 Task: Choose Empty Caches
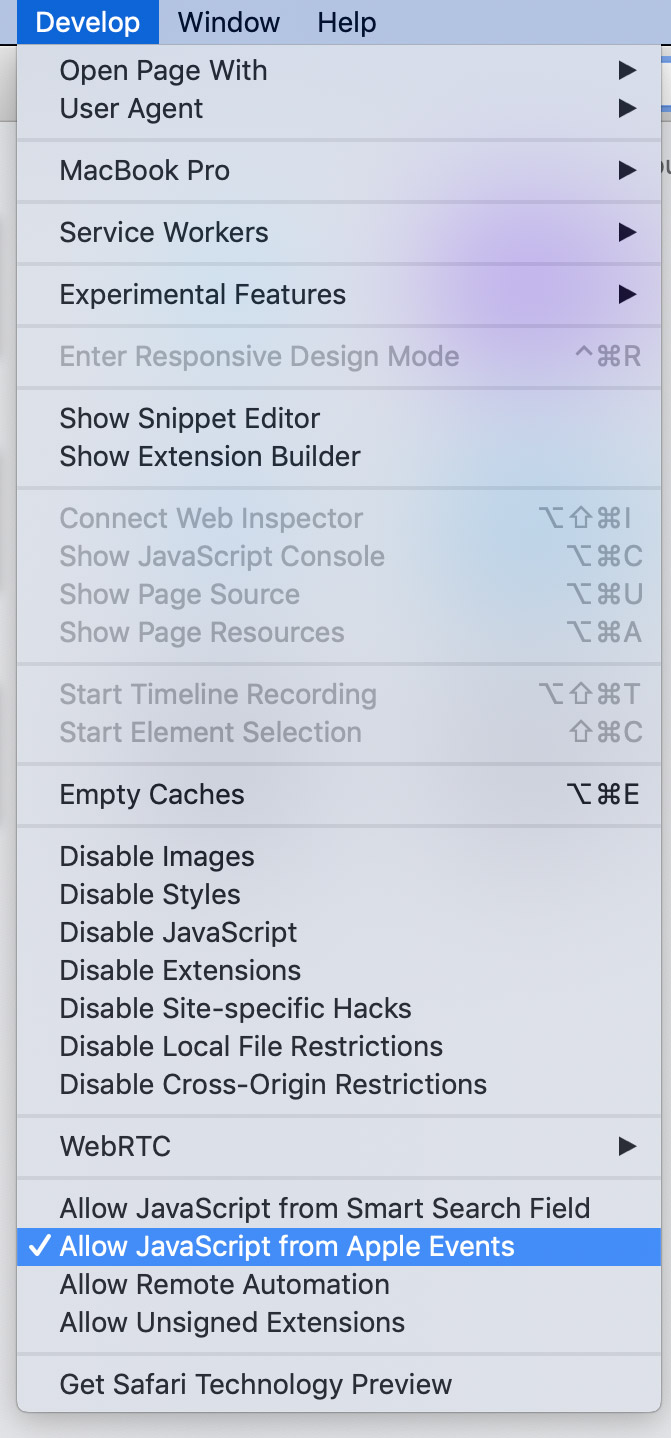pos(152,794)
